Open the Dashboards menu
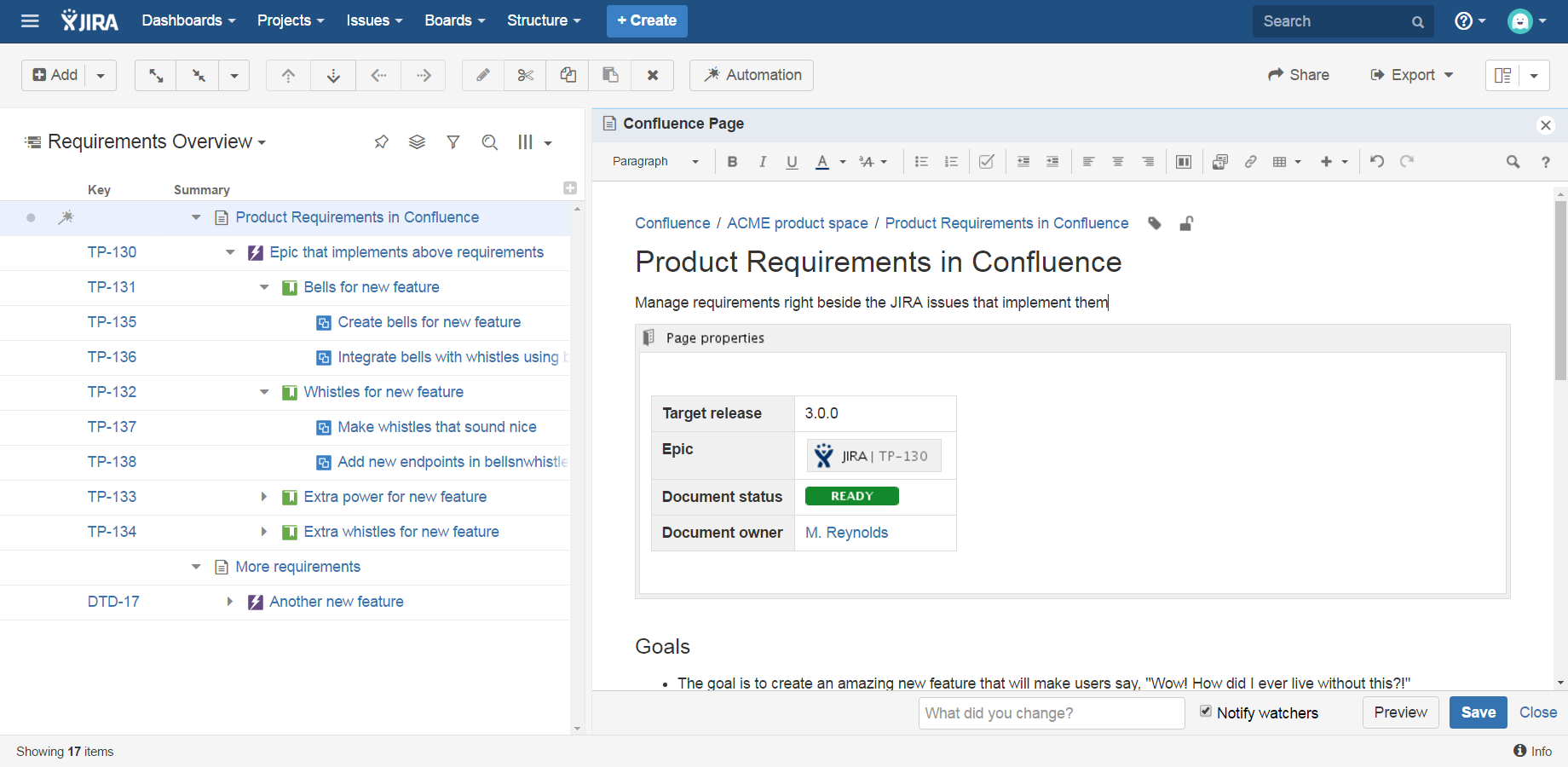1568x767 pixels. [x=188, y=20]
